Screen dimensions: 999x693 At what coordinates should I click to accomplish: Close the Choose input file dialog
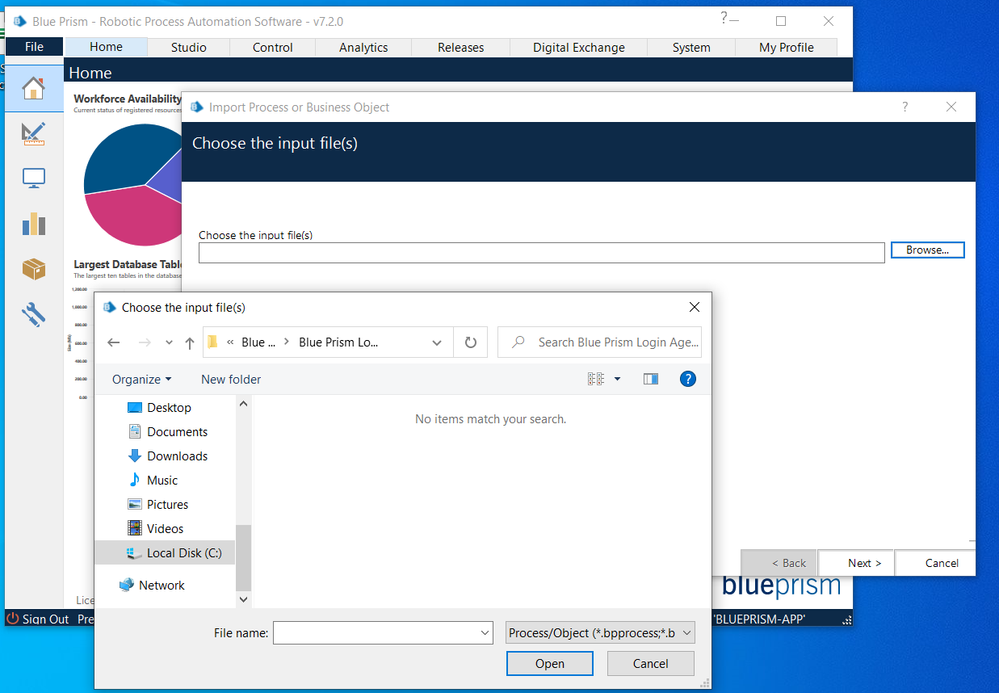[x=694, y=307]
